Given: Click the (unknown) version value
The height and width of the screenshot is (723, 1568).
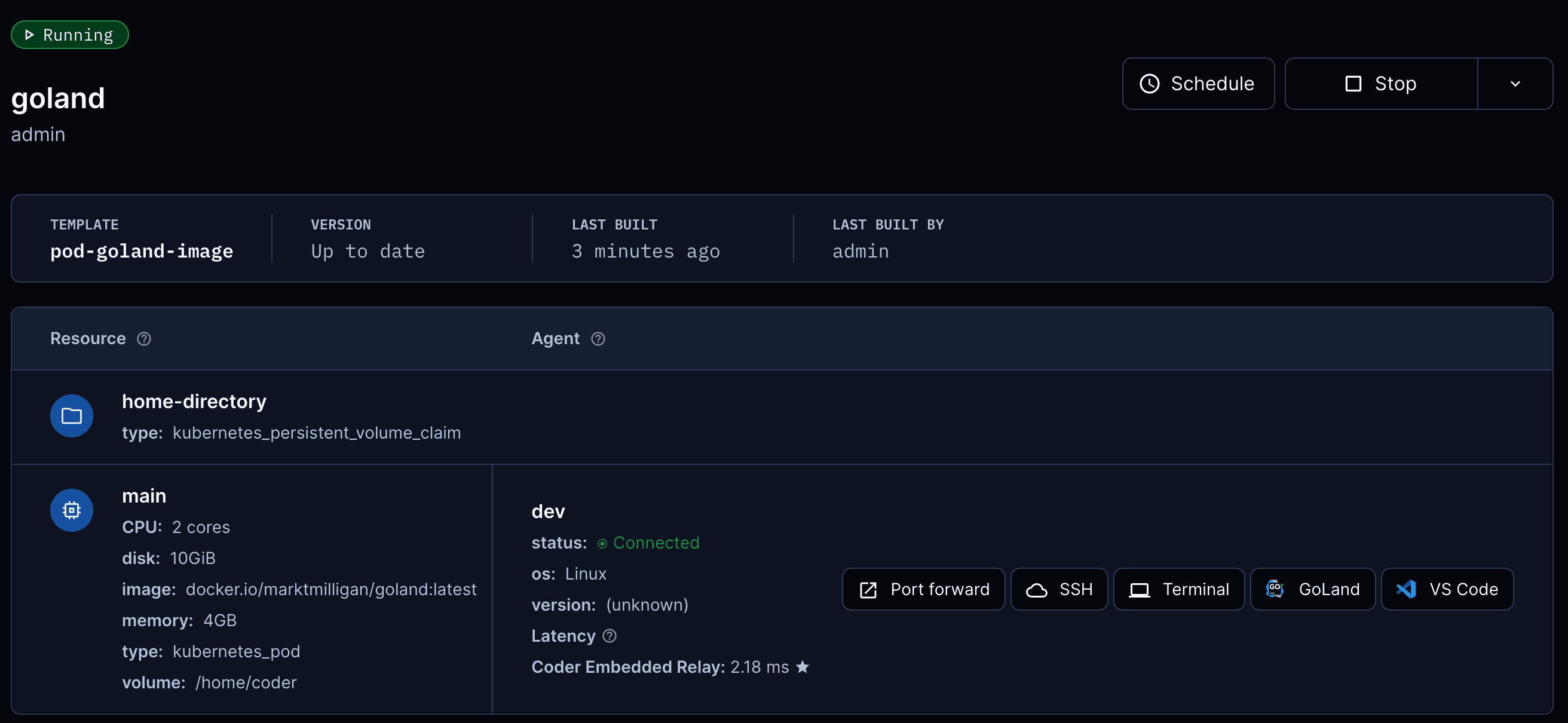Looking at the screenshot, I should [x=647, y=605].
